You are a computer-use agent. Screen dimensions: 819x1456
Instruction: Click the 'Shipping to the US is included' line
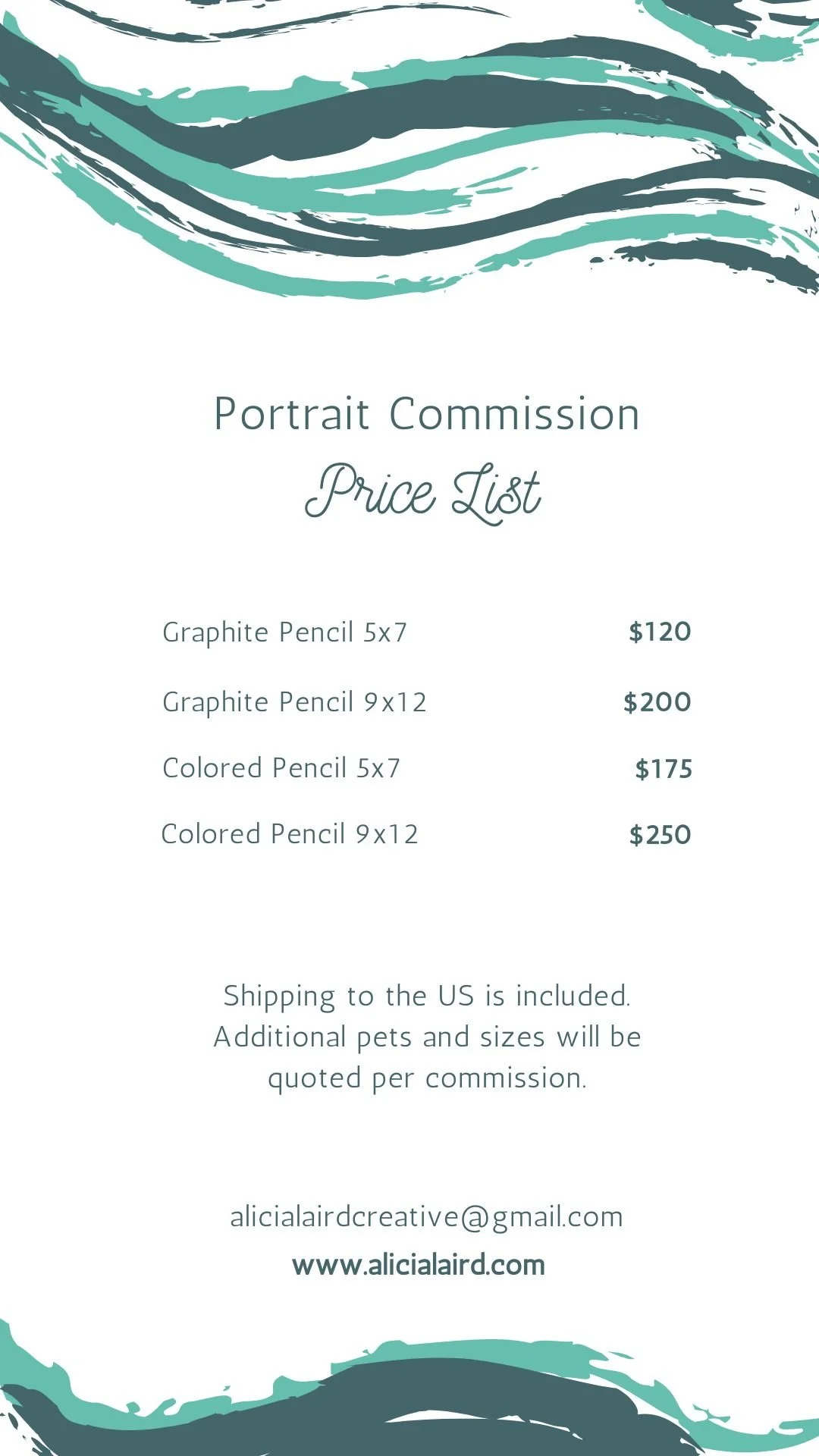427,996
